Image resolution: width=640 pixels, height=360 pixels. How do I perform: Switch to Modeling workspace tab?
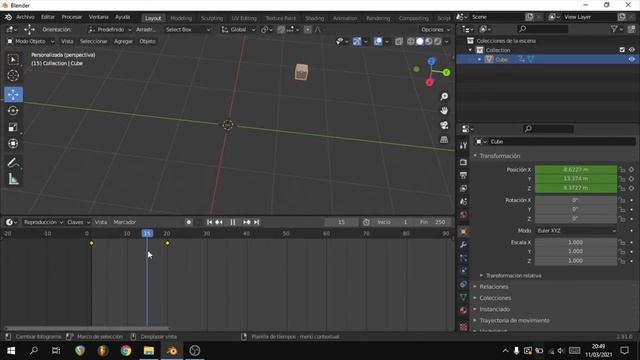181,18
